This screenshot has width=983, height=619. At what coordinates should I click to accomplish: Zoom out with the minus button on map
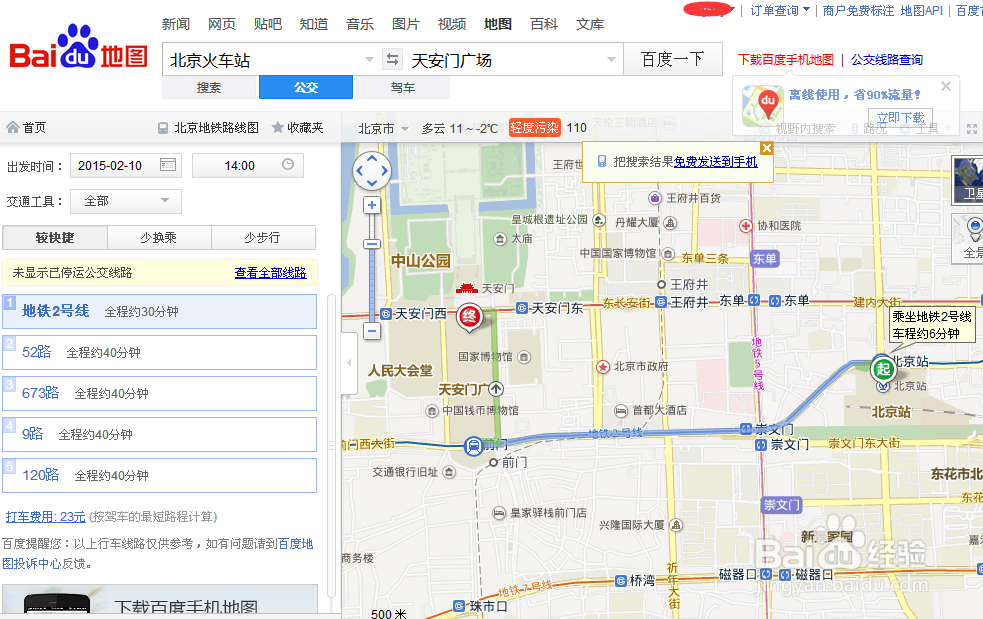tap(372, 331)
